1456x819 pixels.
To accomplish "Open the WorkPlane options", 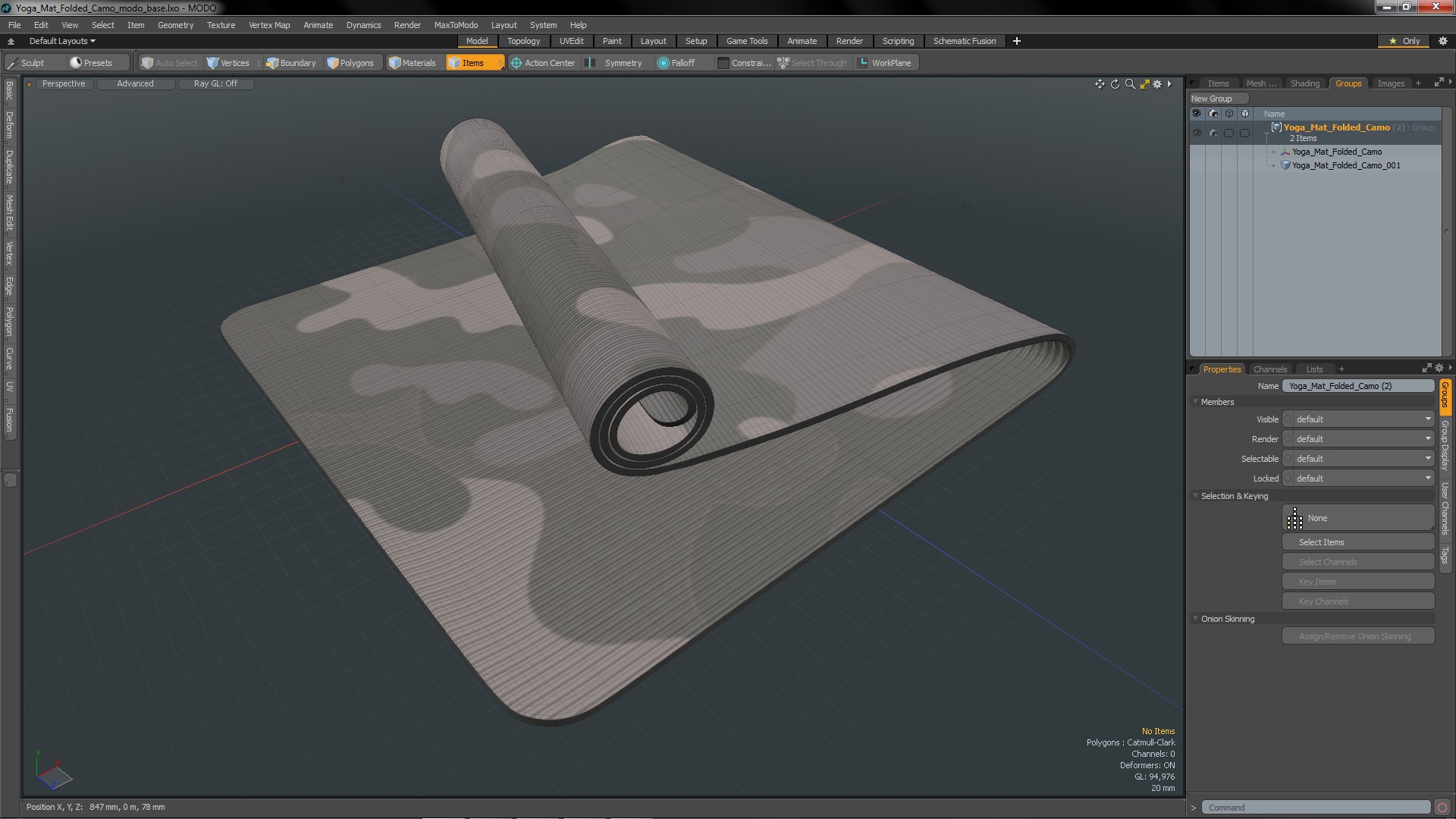I will [x=885, y=63].
